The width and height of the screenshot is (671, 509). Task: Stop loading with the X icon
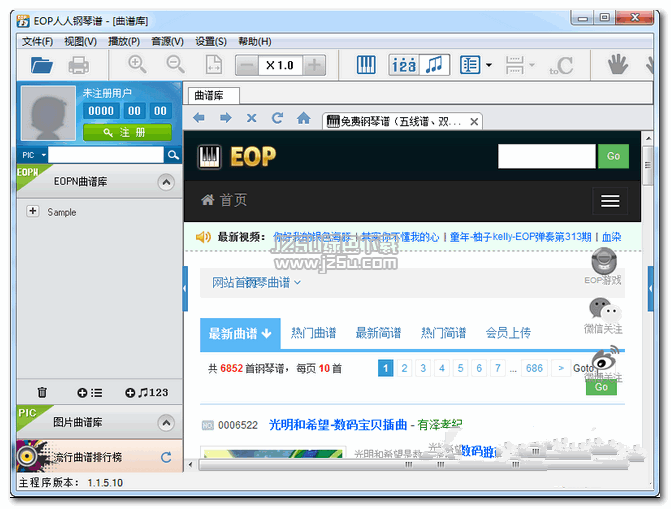[x=252, y=118]
